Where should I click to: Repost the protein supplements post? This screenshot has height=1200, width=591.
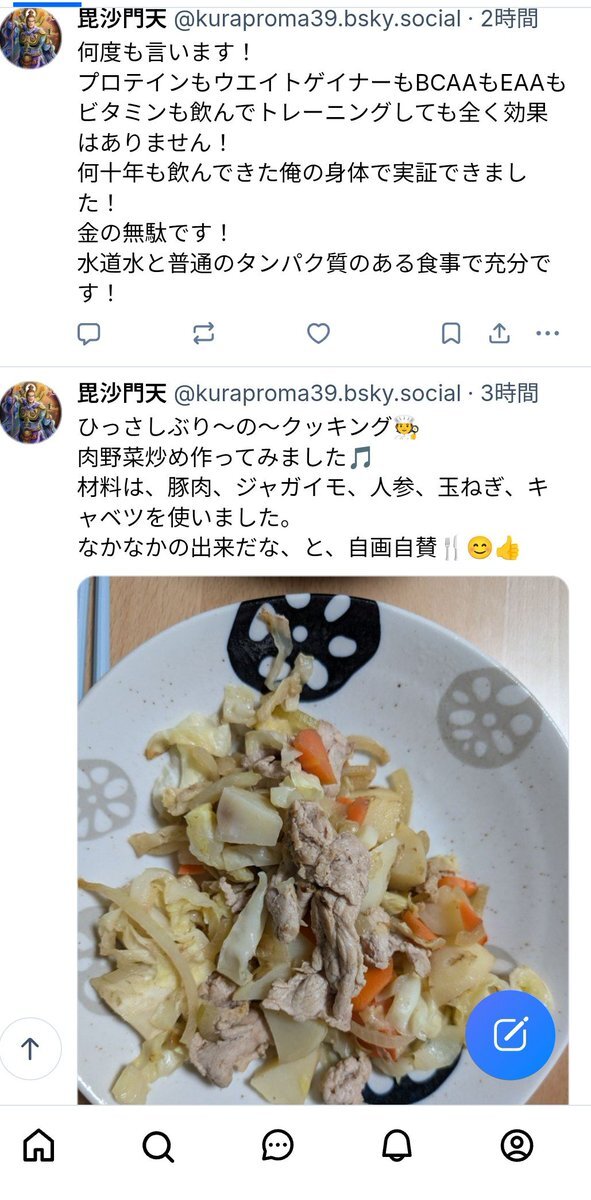coord(204,333)
